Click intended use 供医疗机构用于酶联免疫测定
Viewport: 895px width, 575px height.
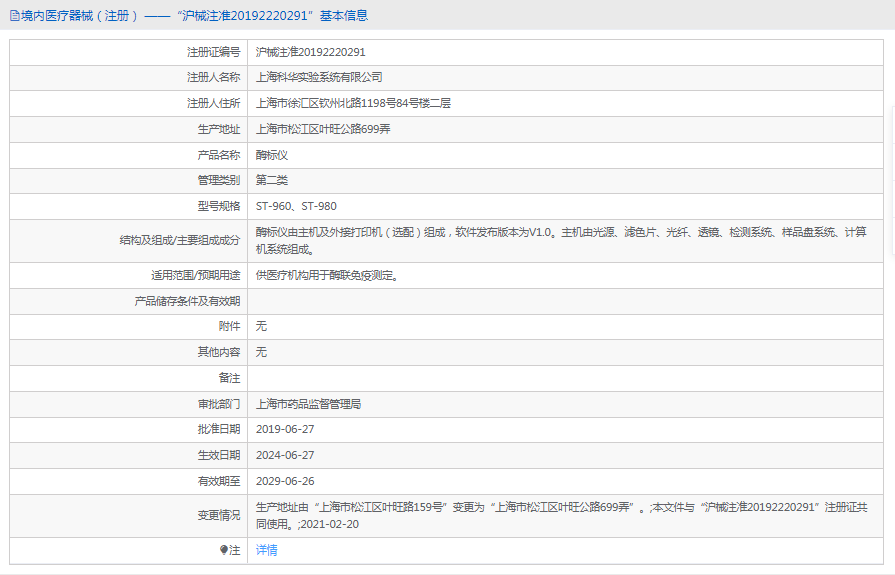point(327,275)
